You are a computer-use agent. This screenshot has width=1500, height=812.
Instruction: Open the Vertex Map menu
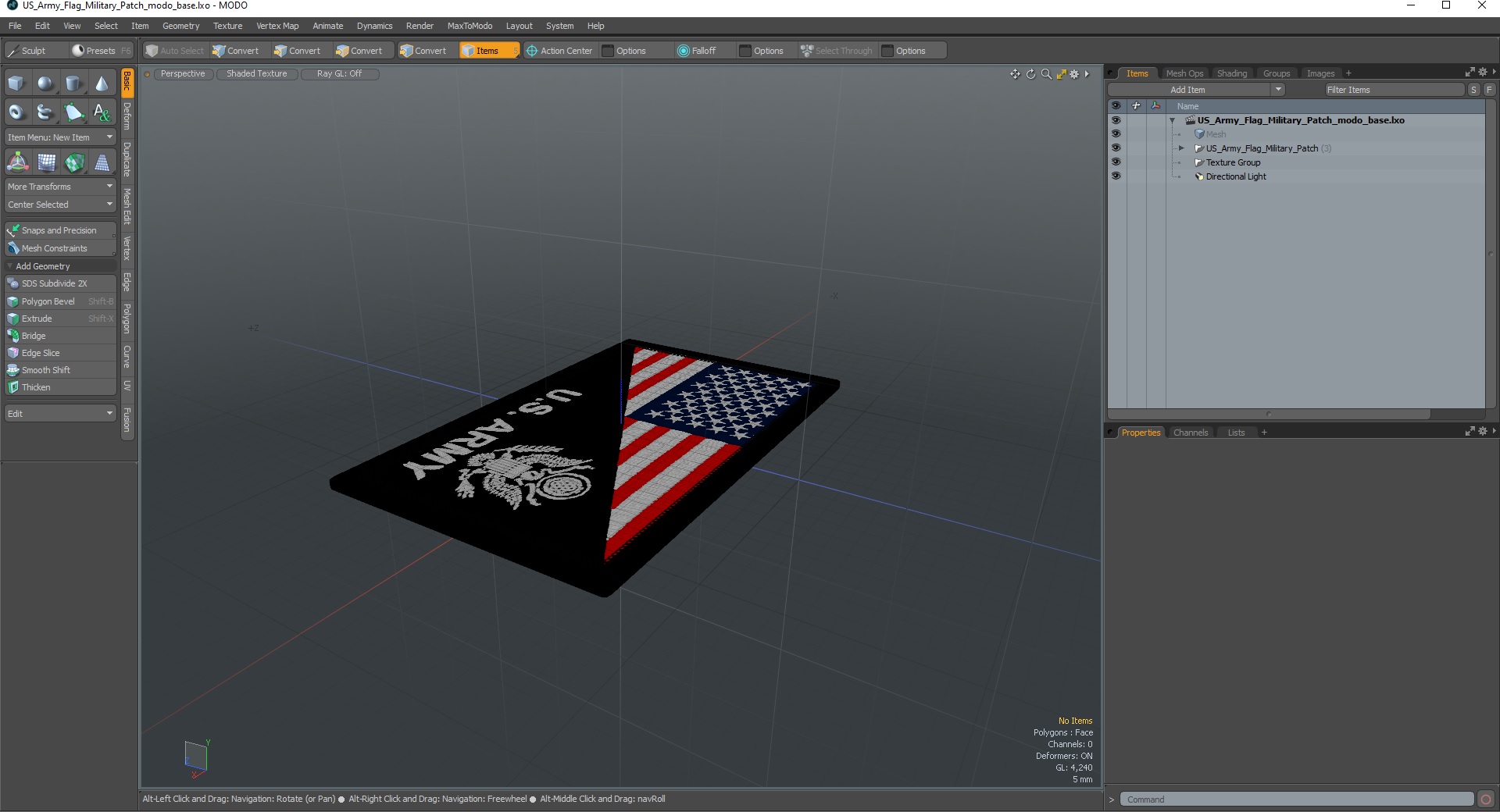[277, 26]
